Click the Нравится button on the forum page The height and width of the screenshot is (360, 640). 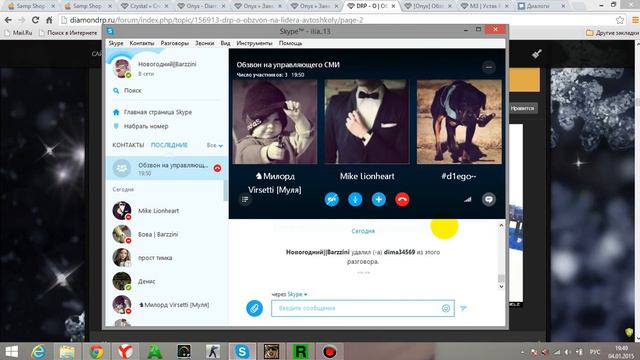coord(522,108)
